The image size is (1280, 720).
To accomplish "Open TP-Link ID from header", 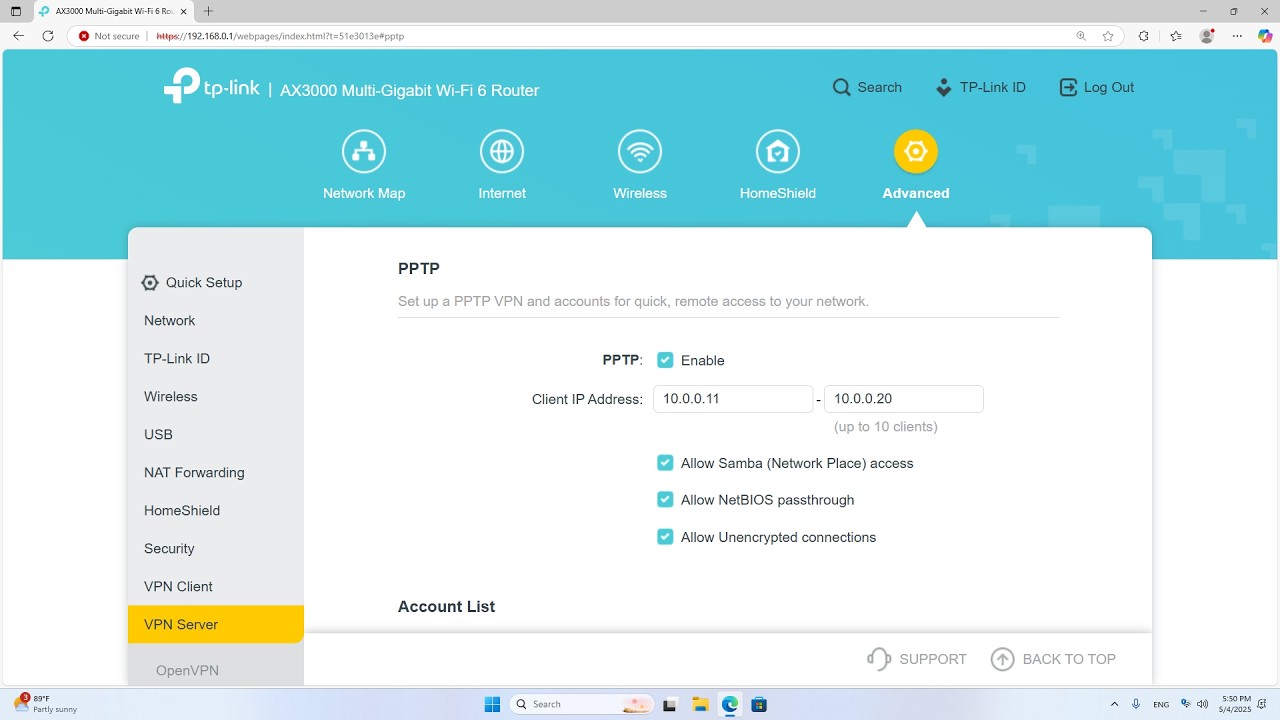I will tap(980, 87).
